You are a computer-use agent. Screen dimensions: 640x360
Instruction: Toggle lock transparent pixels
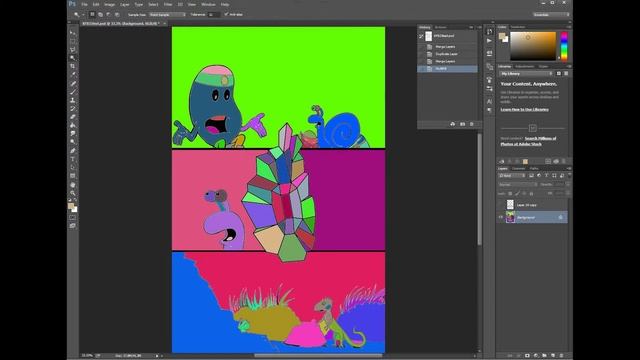click(510, 193)
